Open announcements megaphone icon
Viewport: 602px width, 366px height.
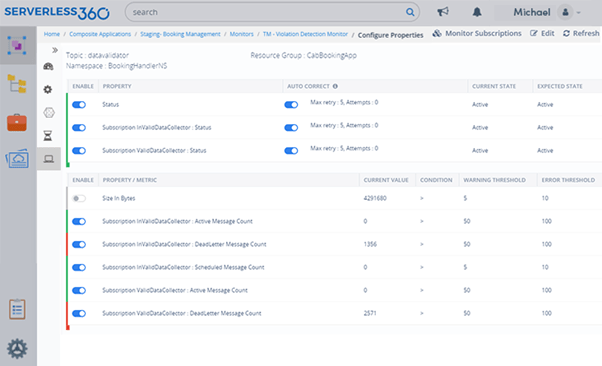(x=443, y=12)
